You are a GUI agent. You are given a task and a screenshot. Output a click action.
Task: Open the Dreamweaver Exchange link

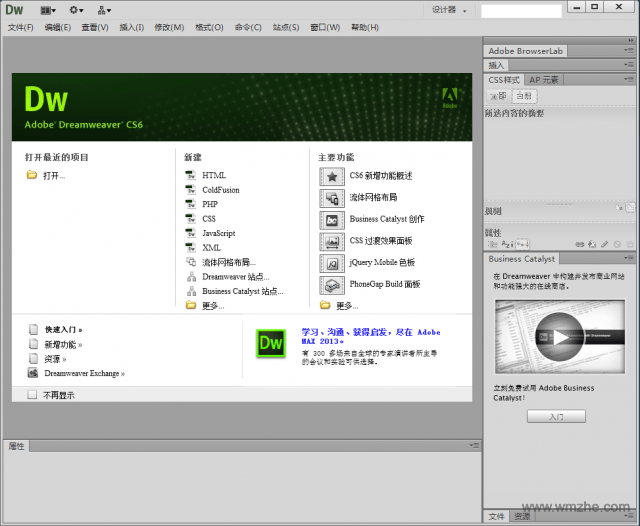84,373
